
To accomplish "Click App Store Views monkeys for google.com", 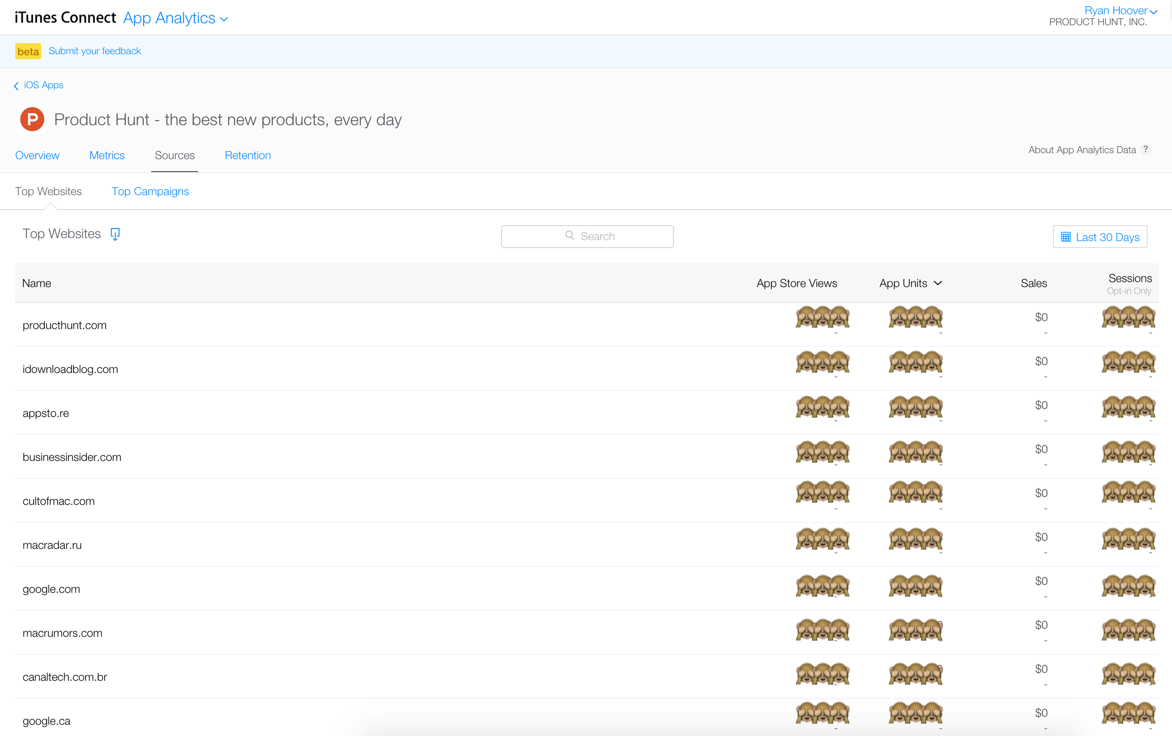I will coord(823,585).
